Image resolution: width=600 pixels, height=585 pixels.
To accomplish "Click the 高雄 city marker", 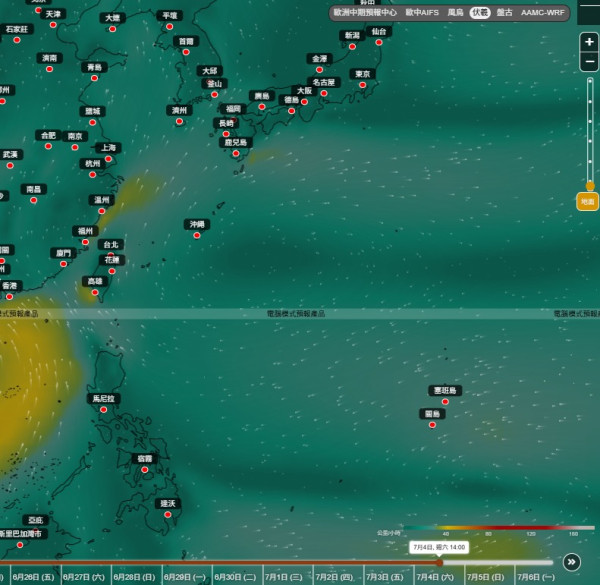I will pyautogui.click(x=95, y=292).
